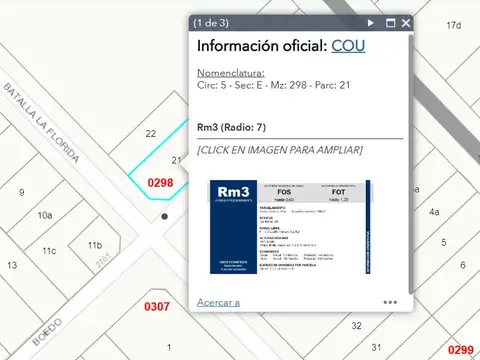Click '[CLICK EN IMAGEN PARA AMPLIAR]' text
The image size is (480, 360).
[x=280, y=150]
